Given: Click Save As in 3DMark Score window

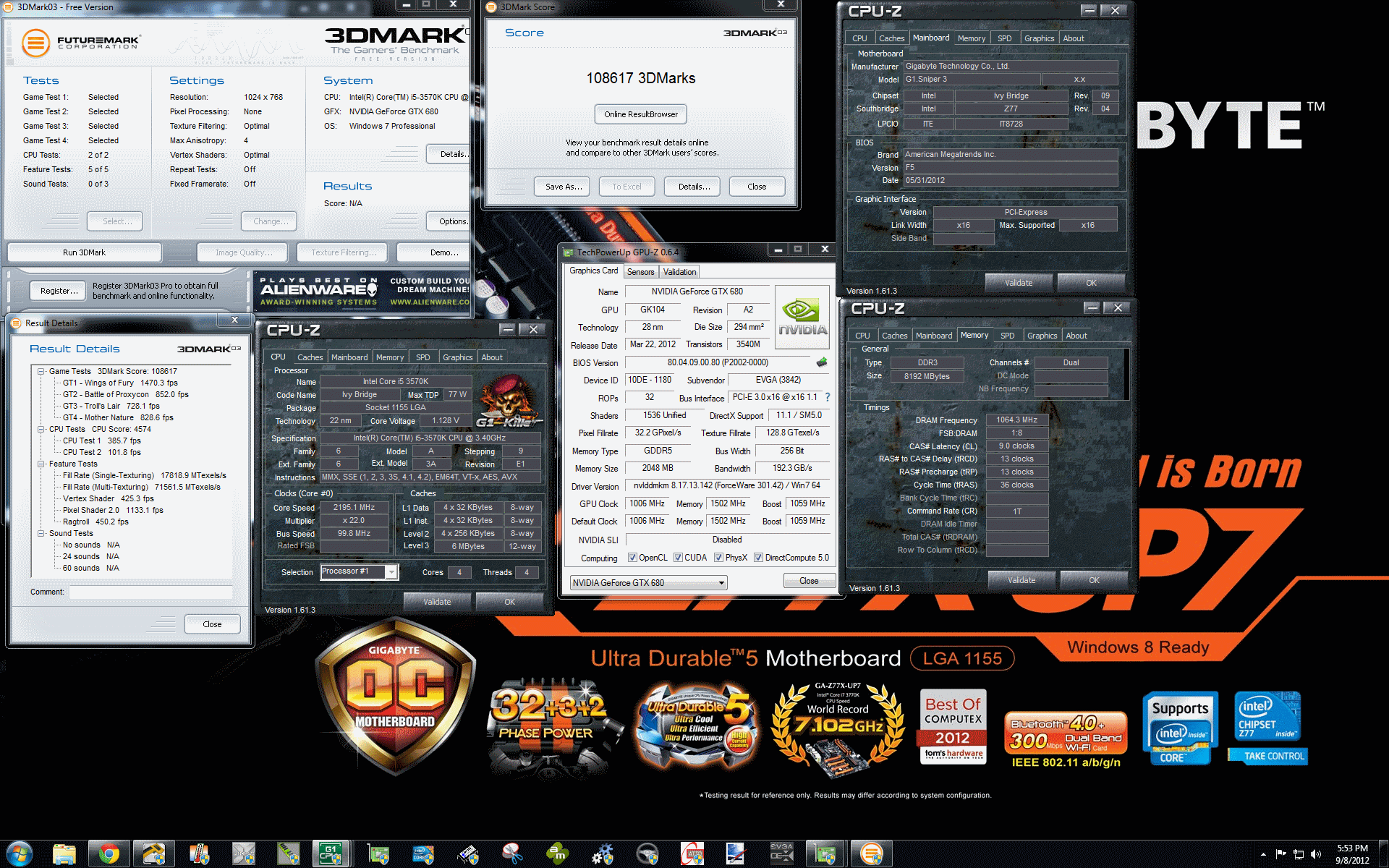Looking at the screenshot, I should pyautogui.click(x=563, y=187).
